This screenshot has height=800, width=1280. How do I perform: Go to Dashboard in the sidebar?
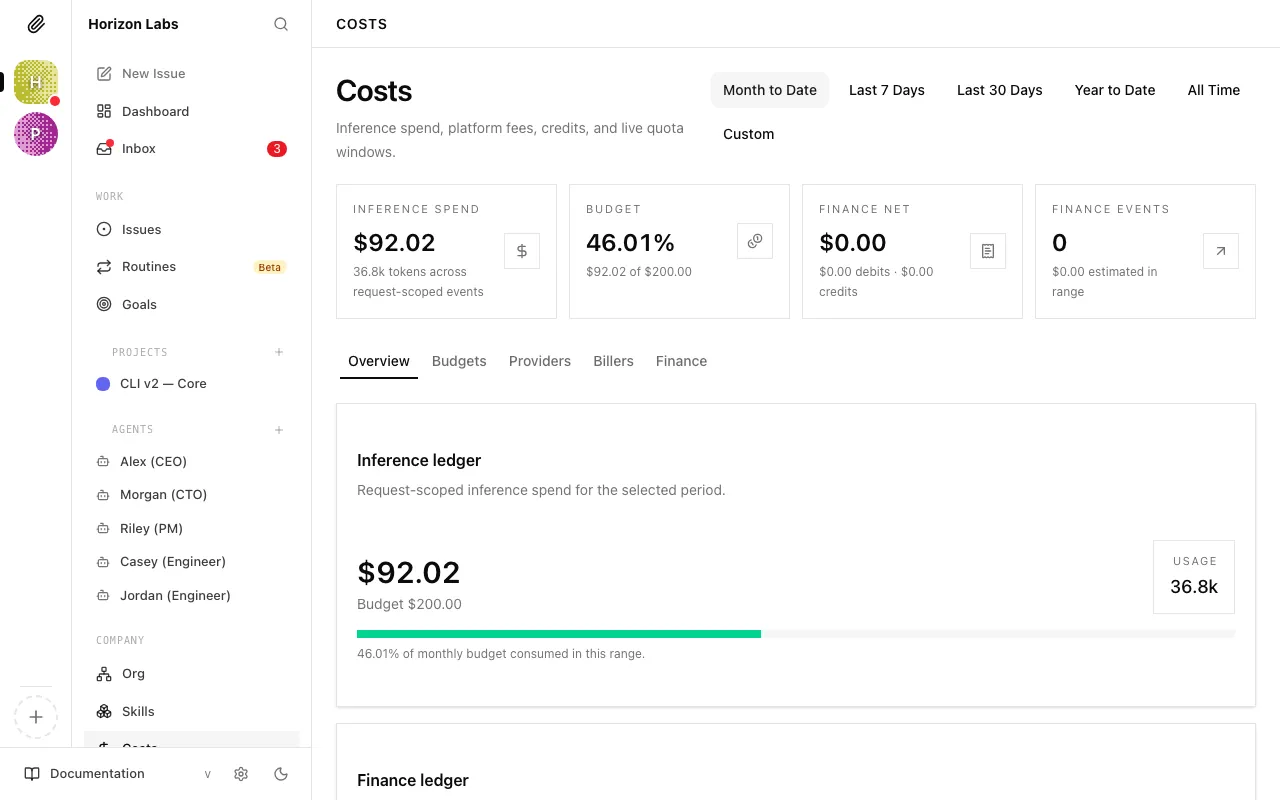192,111
